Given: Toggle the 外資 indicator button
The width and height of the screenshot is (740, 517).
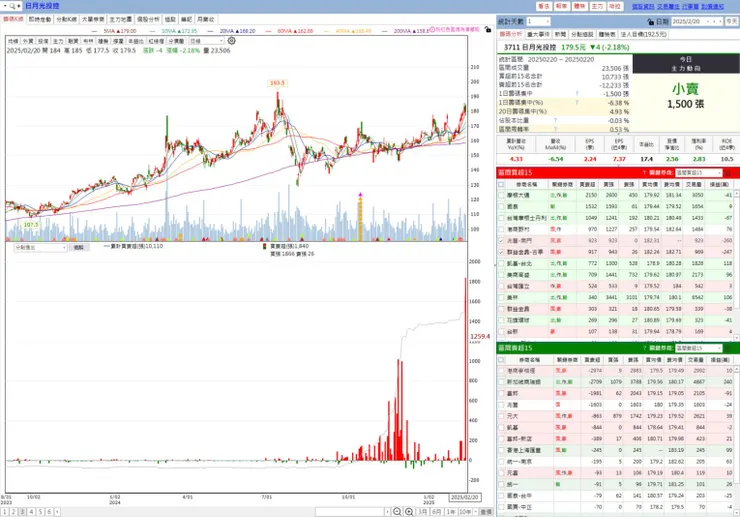Looking at the screenshot, I should point(28,41).
